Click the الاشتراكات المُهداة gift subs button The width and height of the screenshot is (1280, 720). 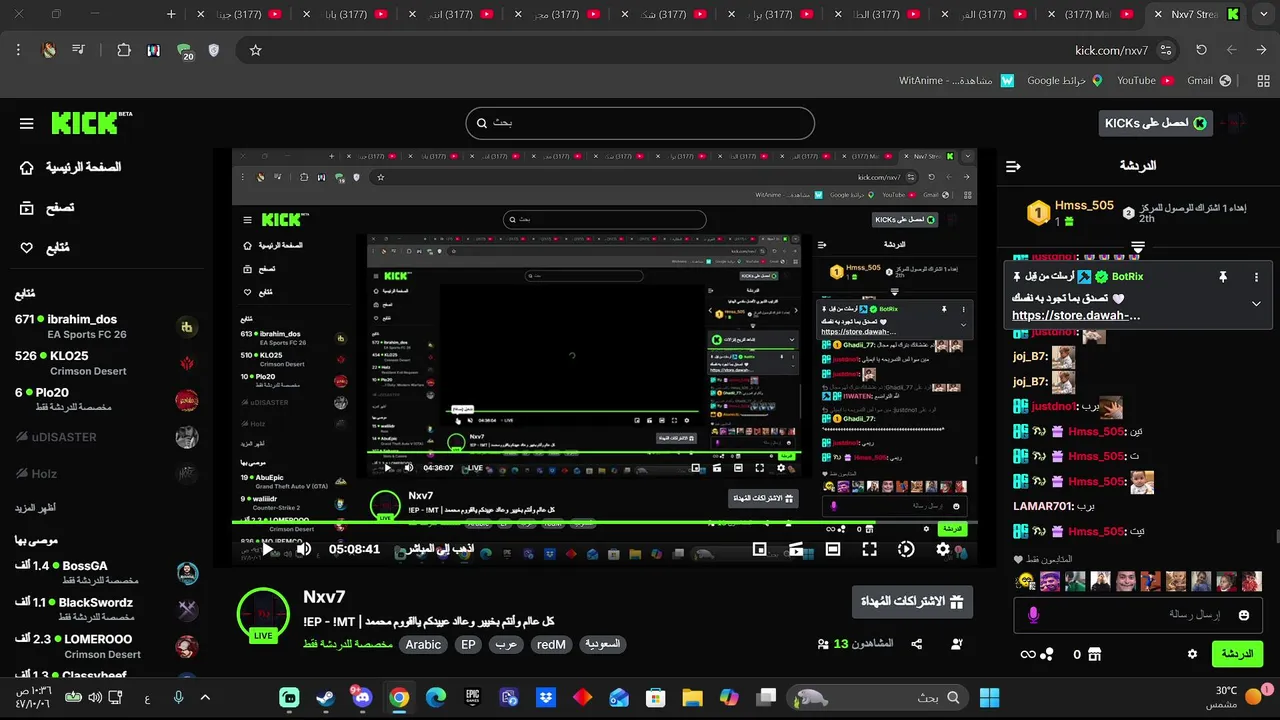coord(912,602)
